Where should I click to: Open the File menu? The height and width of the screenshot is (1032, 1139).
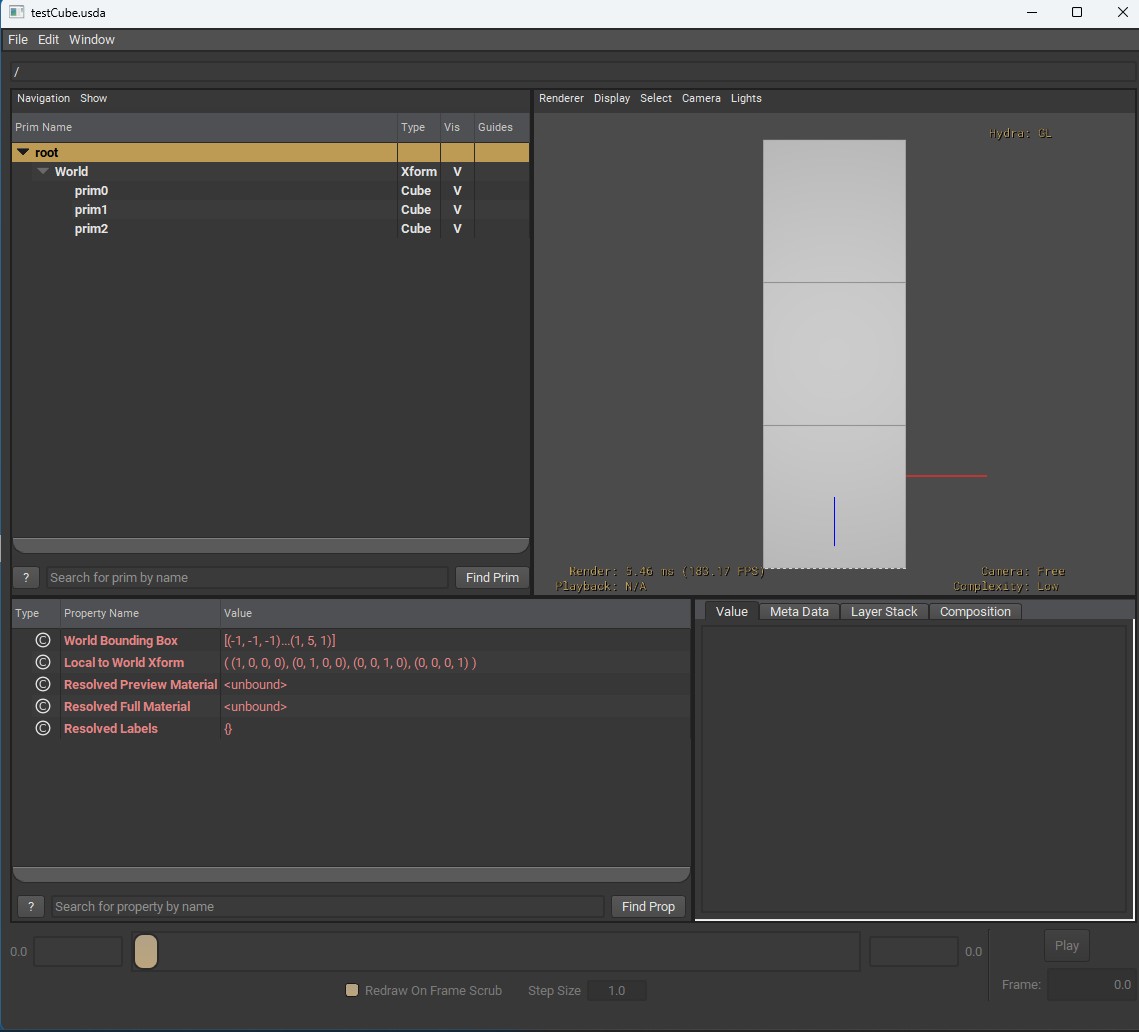(18, 39)
